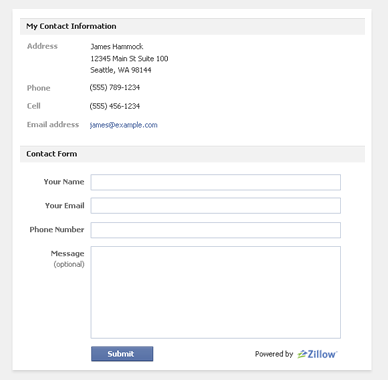Click the Phone Number field label
388x380 pixels.
click(57, 230)
